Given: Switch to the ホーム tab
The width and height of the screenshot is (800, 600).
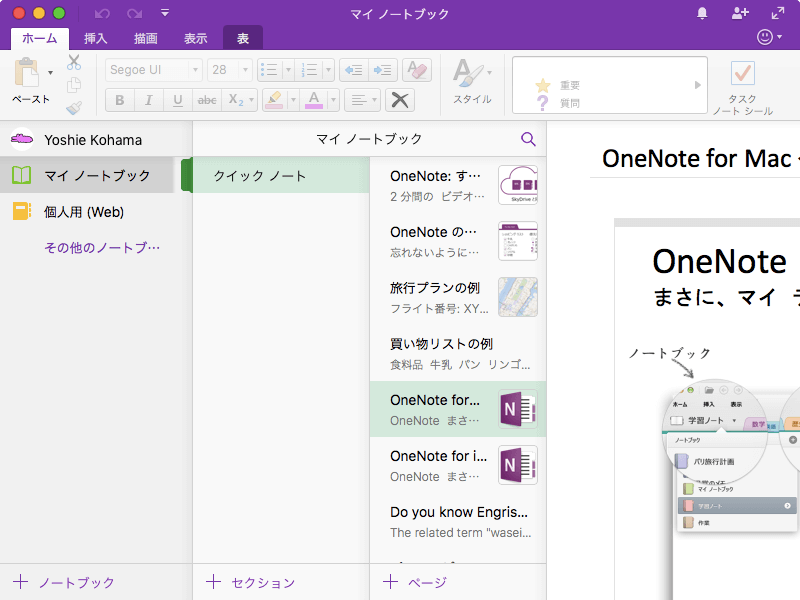Looking at the screenshot, I should click(x=40, y=38).
